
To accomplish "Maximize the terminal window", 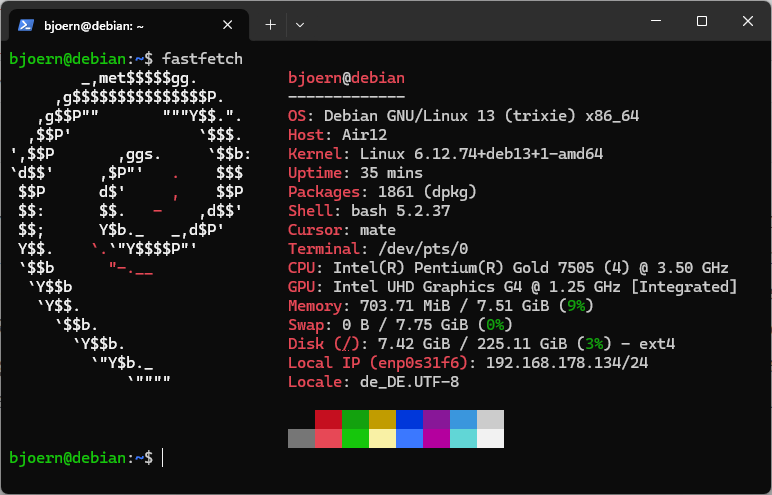I will coord(702,22).
